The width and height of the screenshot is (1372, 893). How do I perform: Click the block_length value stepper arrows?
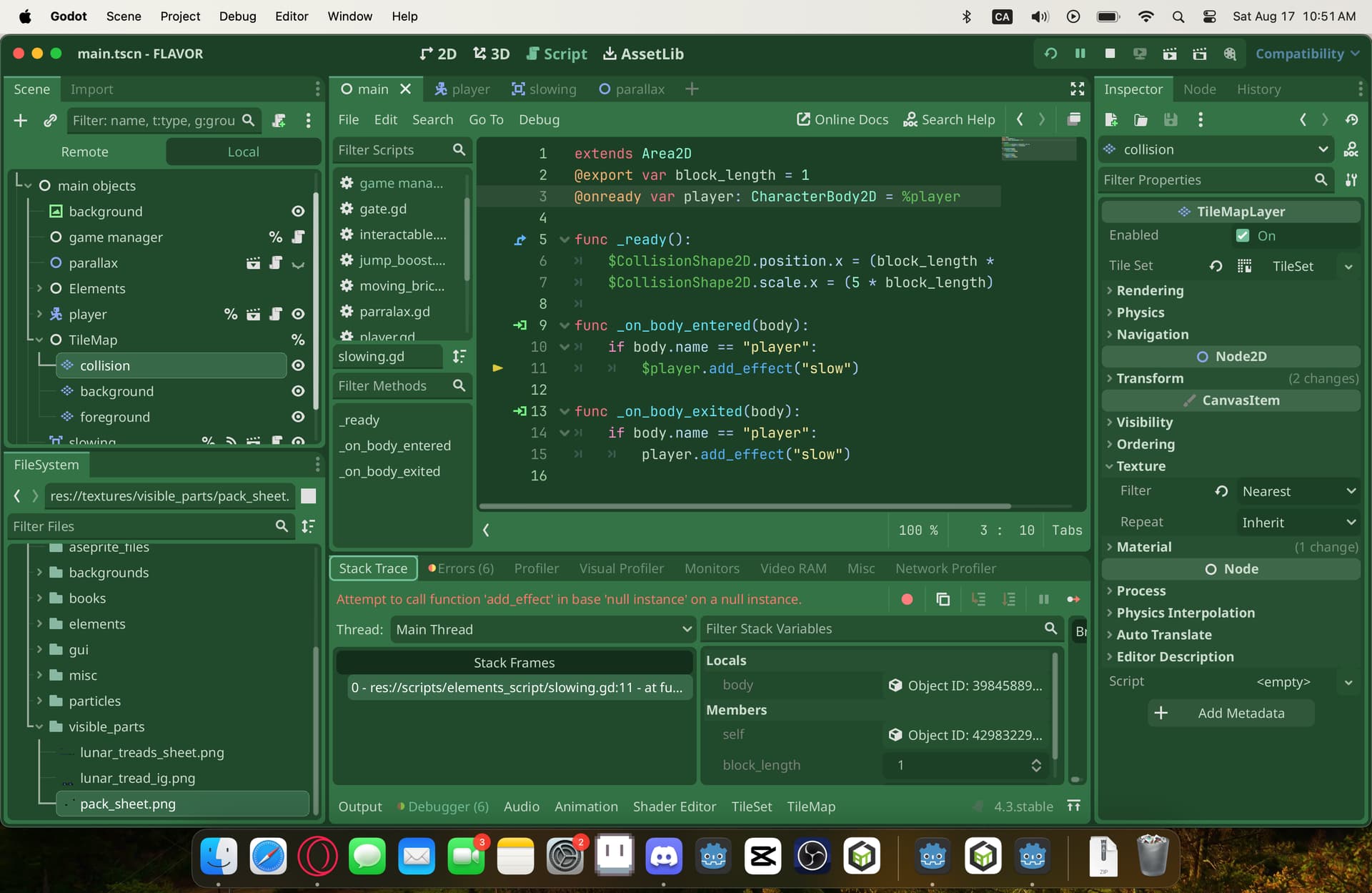(x=1036, y=765)
